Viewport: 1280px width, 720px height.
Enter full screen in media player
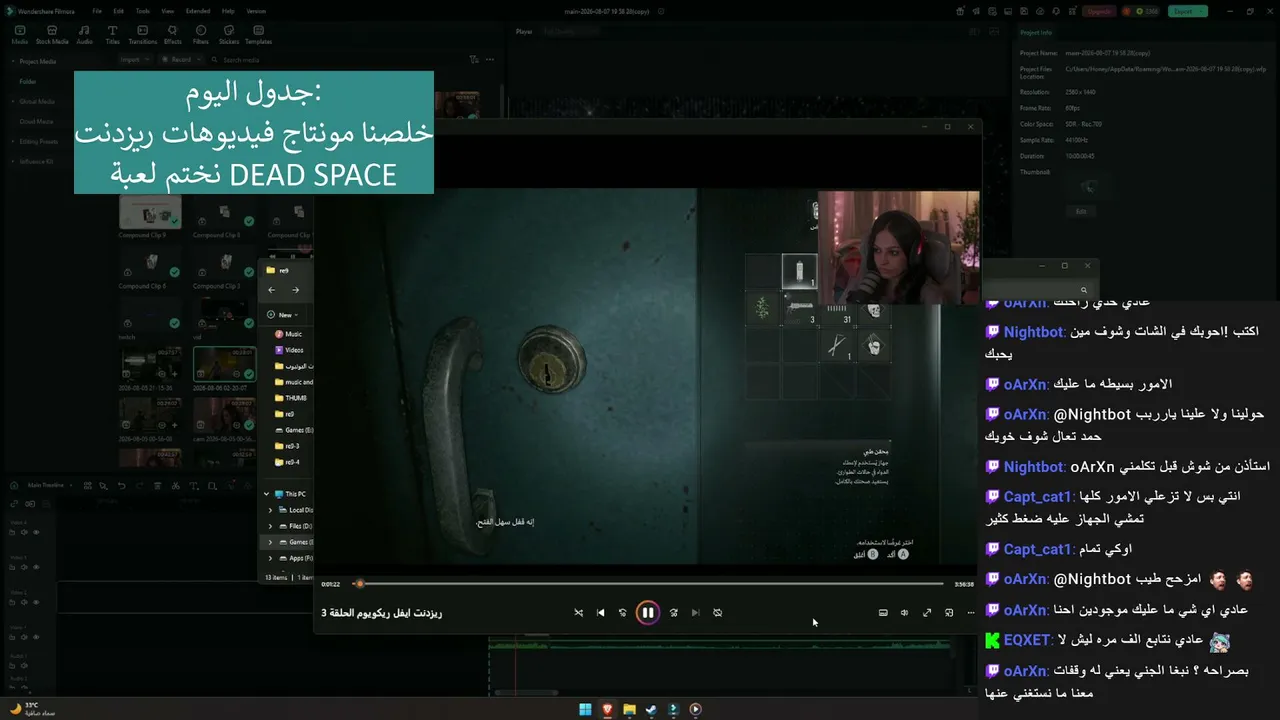tap(927, 613)
